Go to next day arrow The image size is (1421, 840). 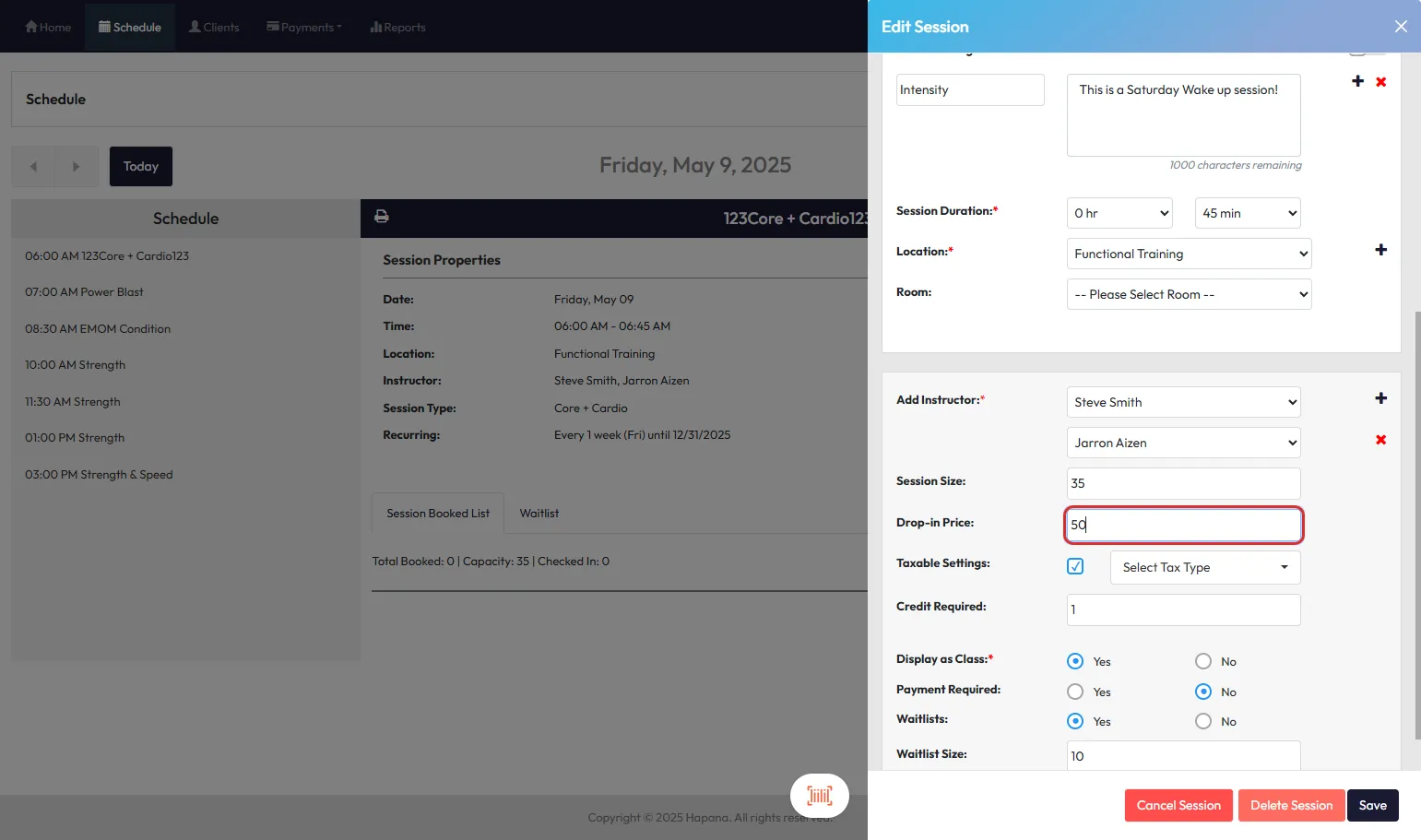tap(76, 167)
